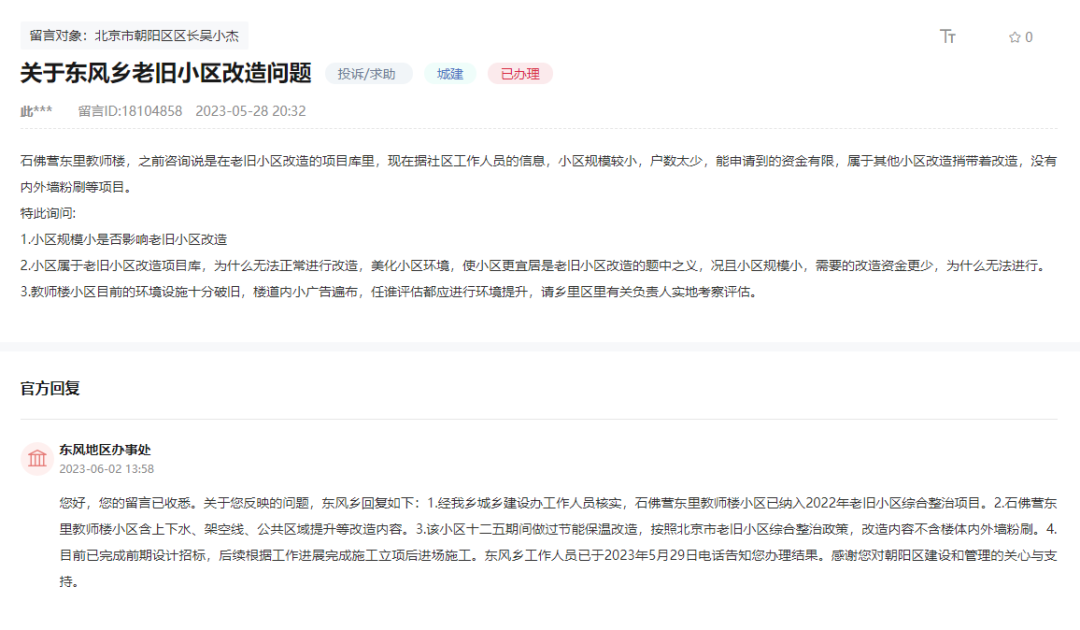Click the red government building avatar icon
The image size is (1080, 630).
pos(37,459)
